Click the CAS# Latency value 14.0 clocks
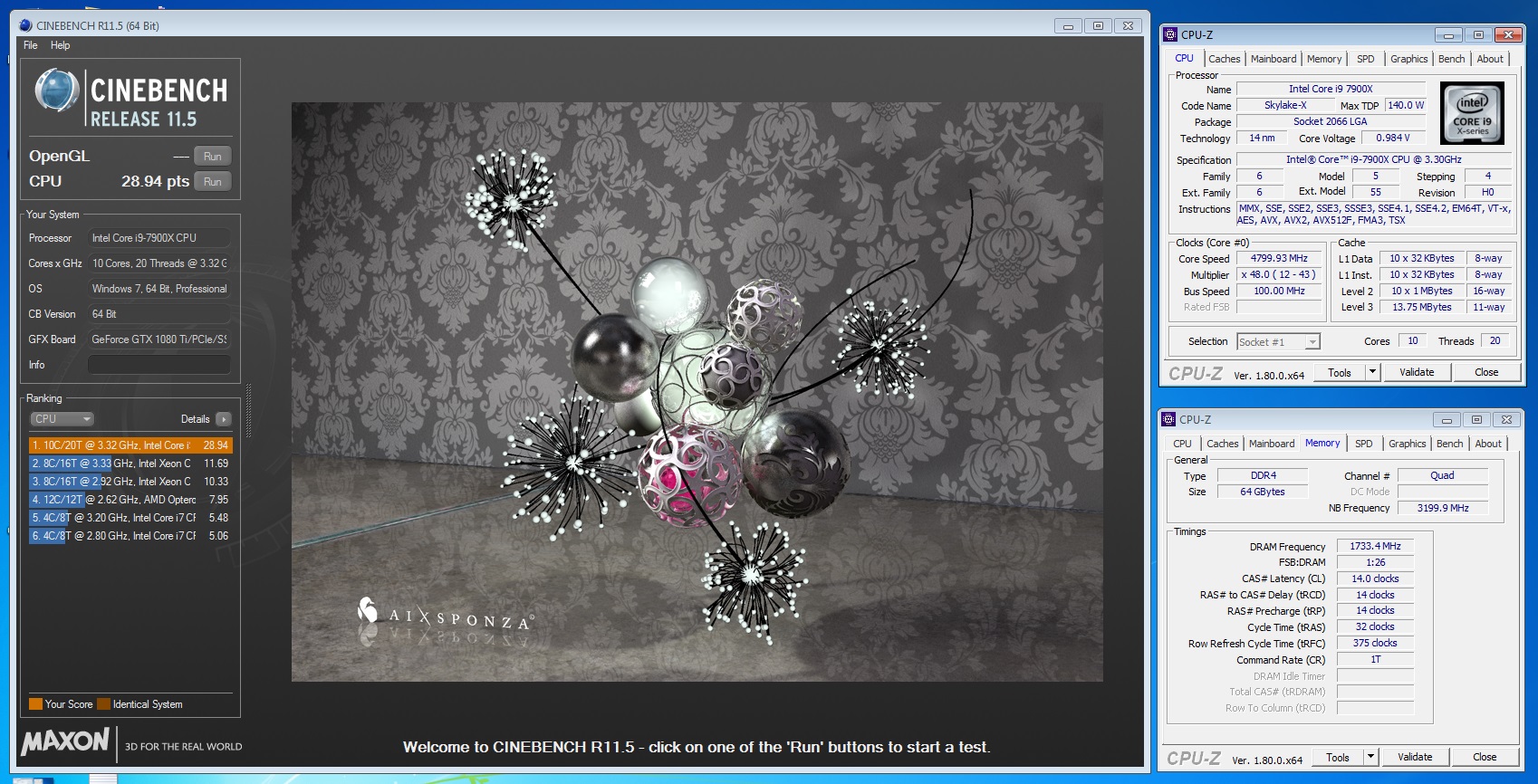Screen dimensions: 1538x784 (x=1375, y=578)
